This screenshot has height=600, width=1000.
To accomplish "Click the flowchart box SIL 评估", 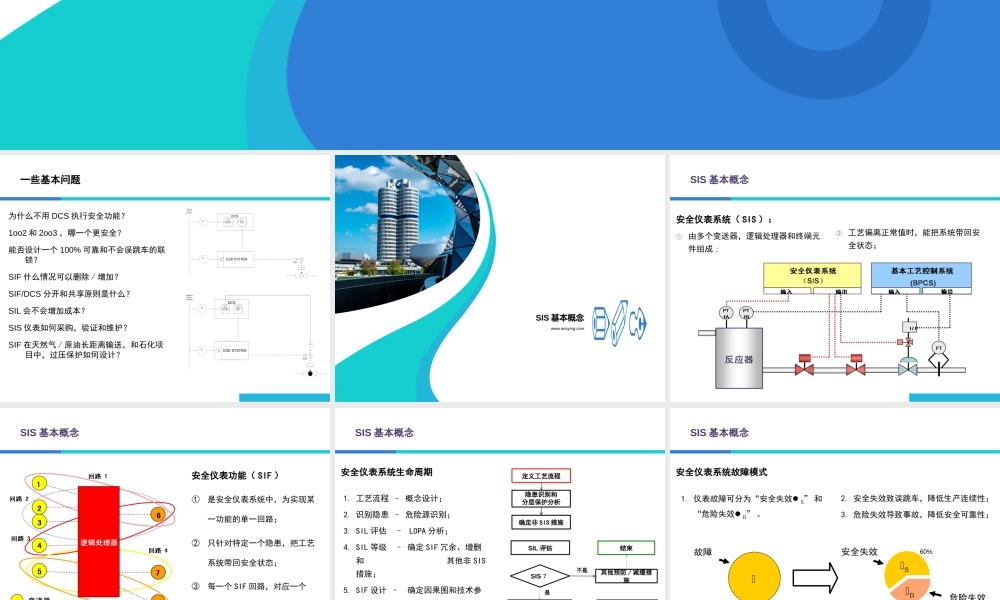I will tap(540, 548).
